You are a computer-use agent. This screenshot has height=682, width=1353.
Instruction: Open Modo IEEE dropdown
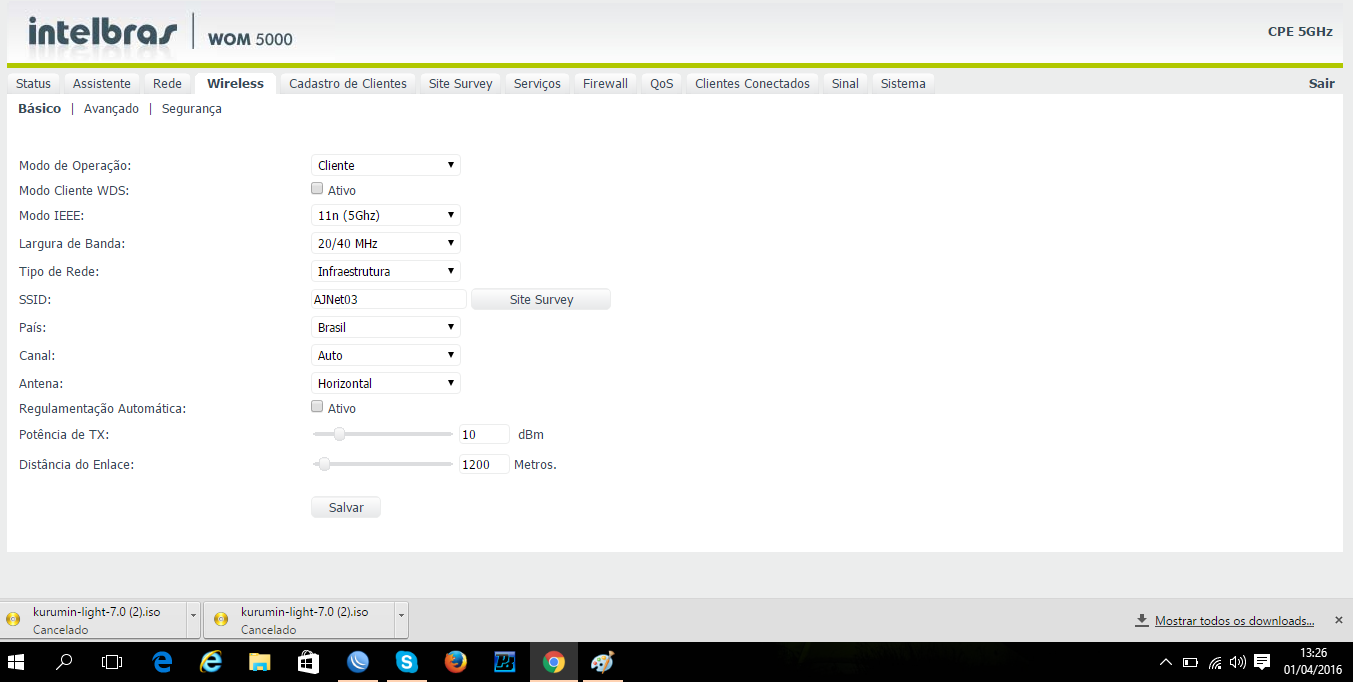[386, 215]
